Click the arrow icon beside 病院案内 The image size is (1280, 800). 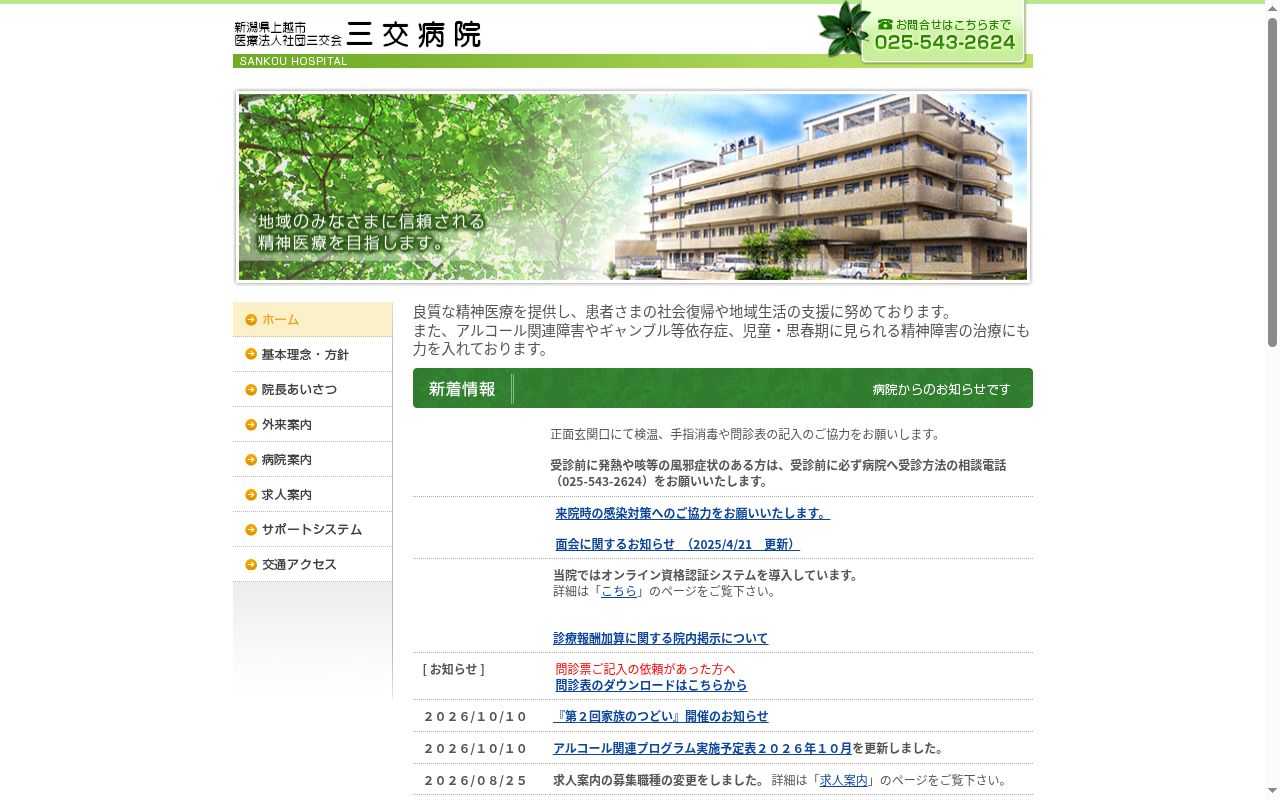pyautogui.click(x=251, y=460)
